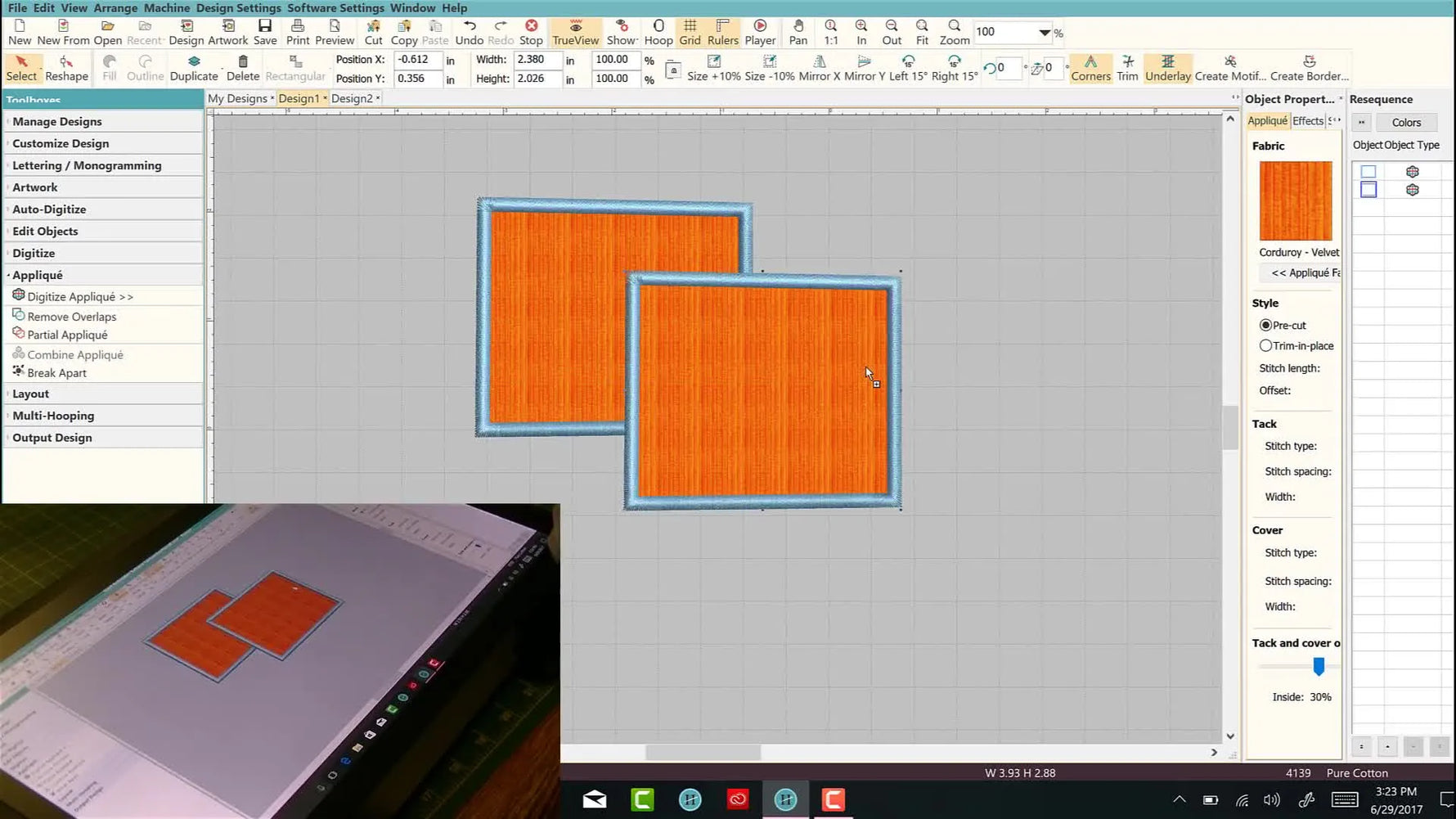Apply Underlay to the selected object

[1168, 68]
